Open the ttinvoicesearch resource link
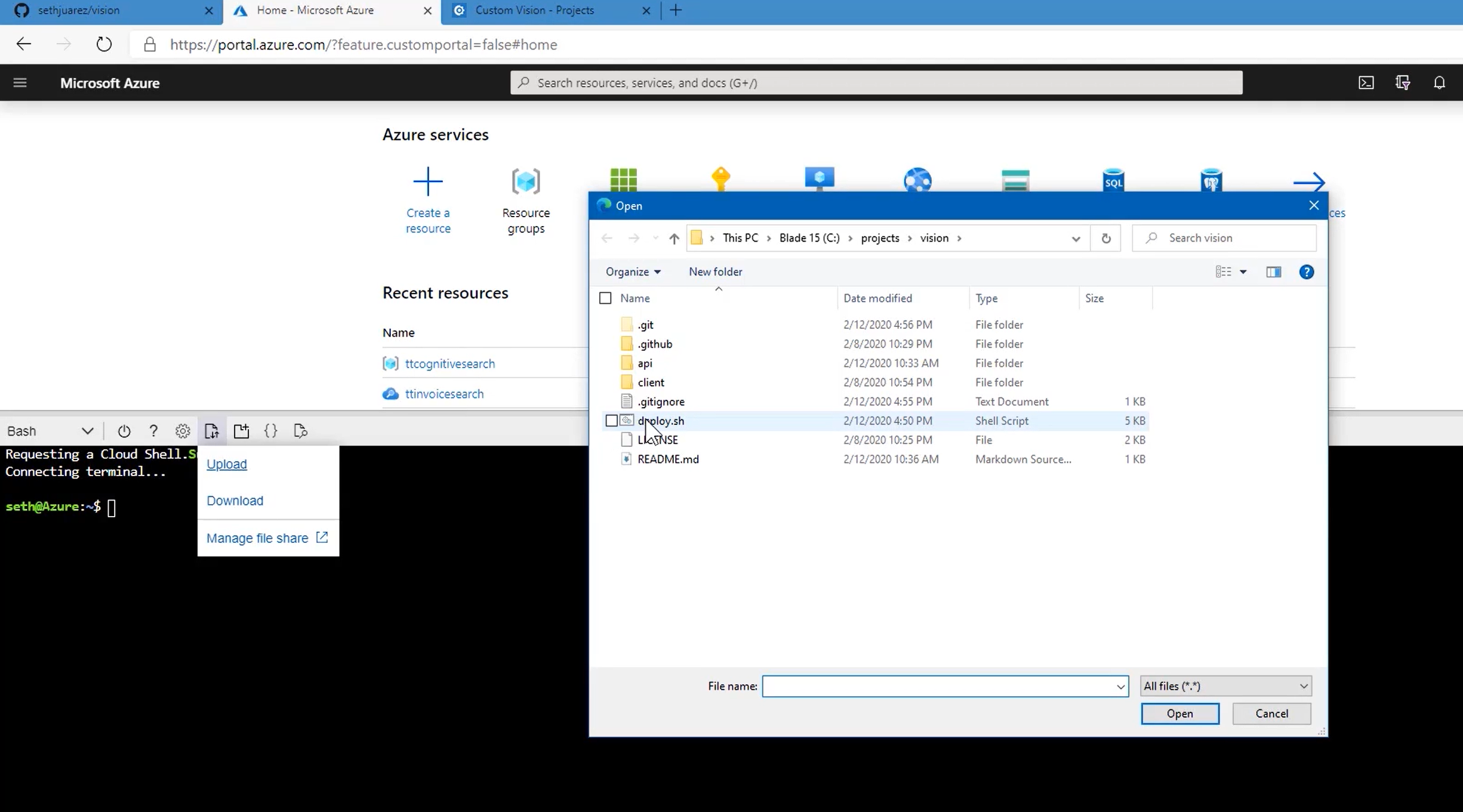 (444, 394)
